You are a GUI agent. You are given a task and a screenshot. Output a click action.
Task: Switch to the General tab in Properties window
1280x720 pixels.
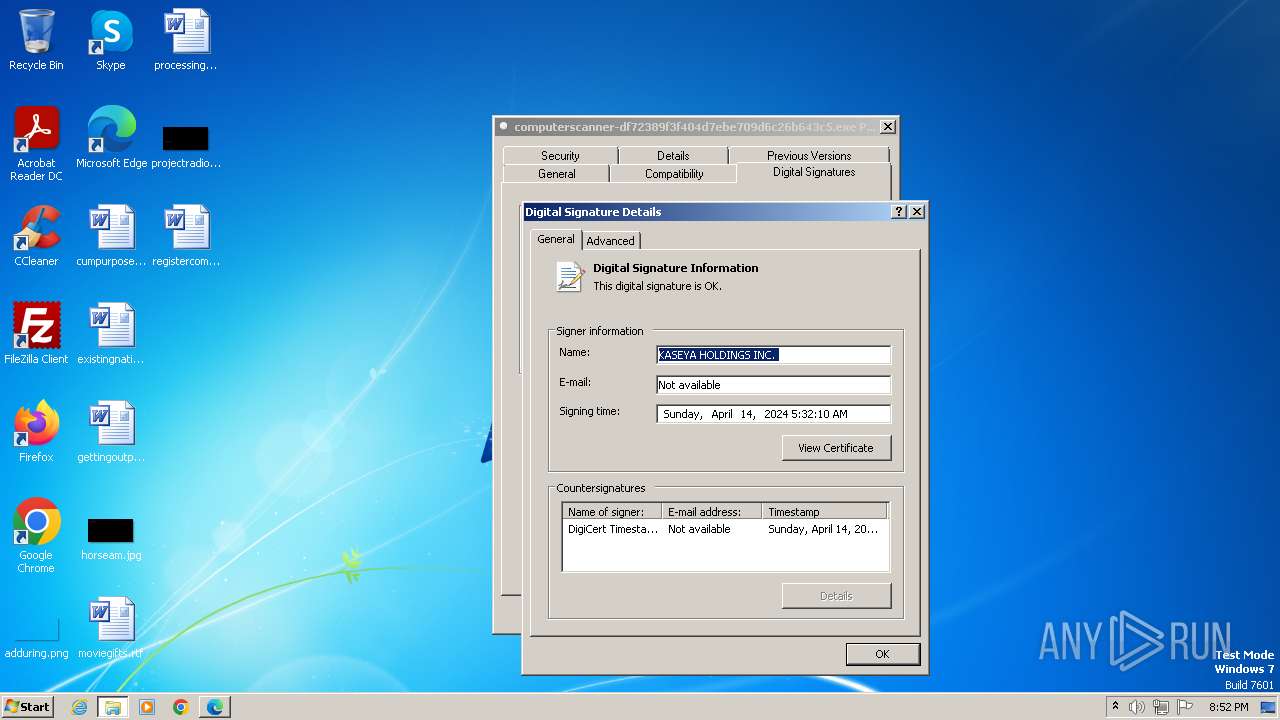point(556,174)
